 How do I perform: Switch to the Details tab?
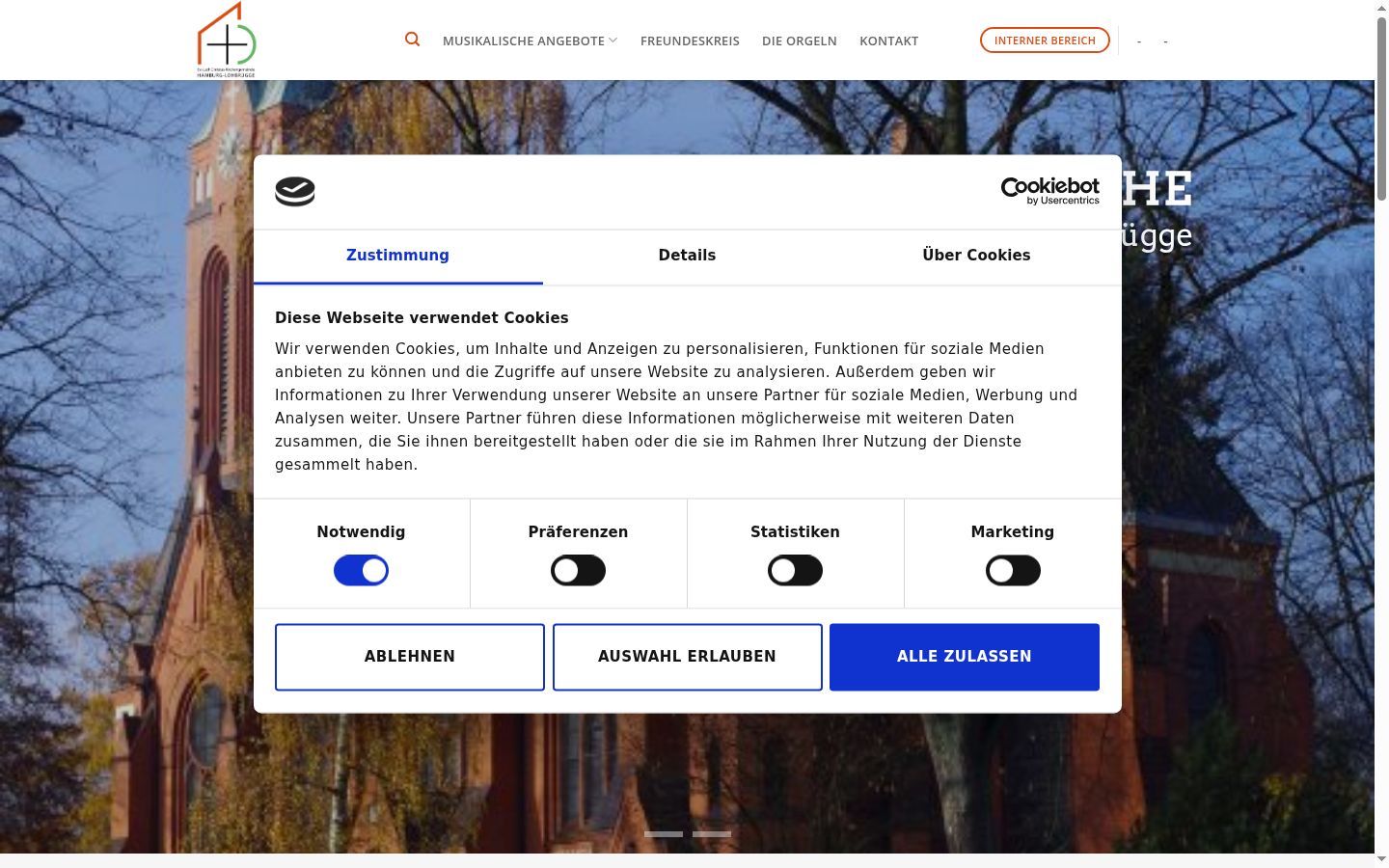point(687,256)
